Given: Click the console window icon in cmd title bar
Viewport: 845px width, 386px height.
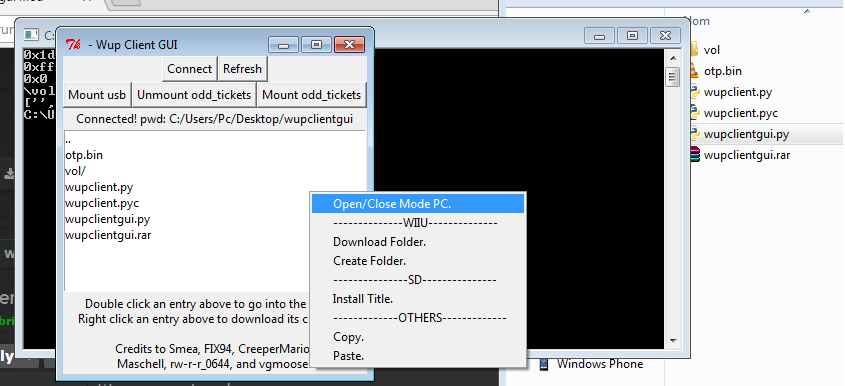Looking at the screenshot, I should tap(31, 35).
